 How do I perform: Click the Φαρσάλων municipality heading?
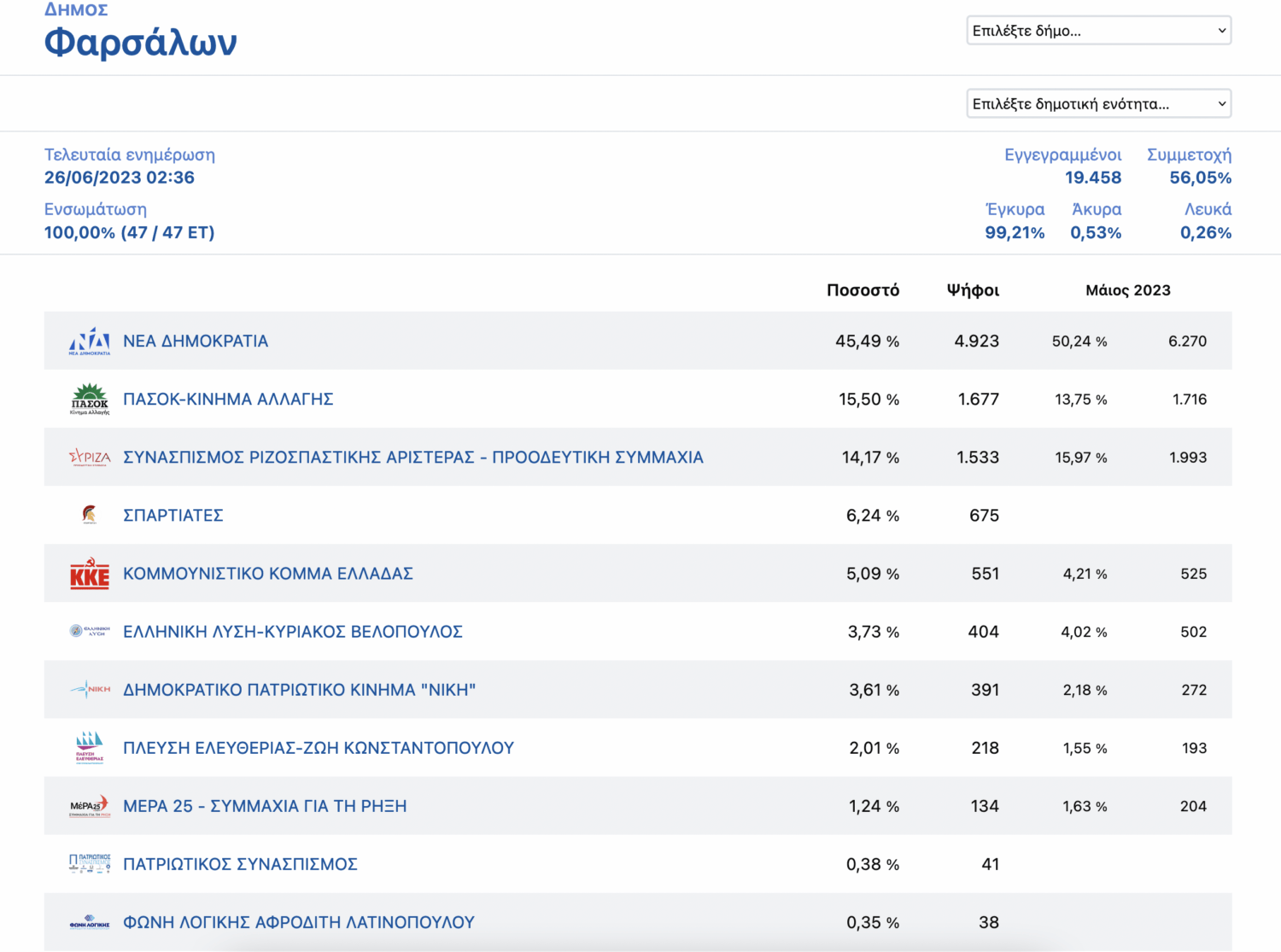pos(141,42)
